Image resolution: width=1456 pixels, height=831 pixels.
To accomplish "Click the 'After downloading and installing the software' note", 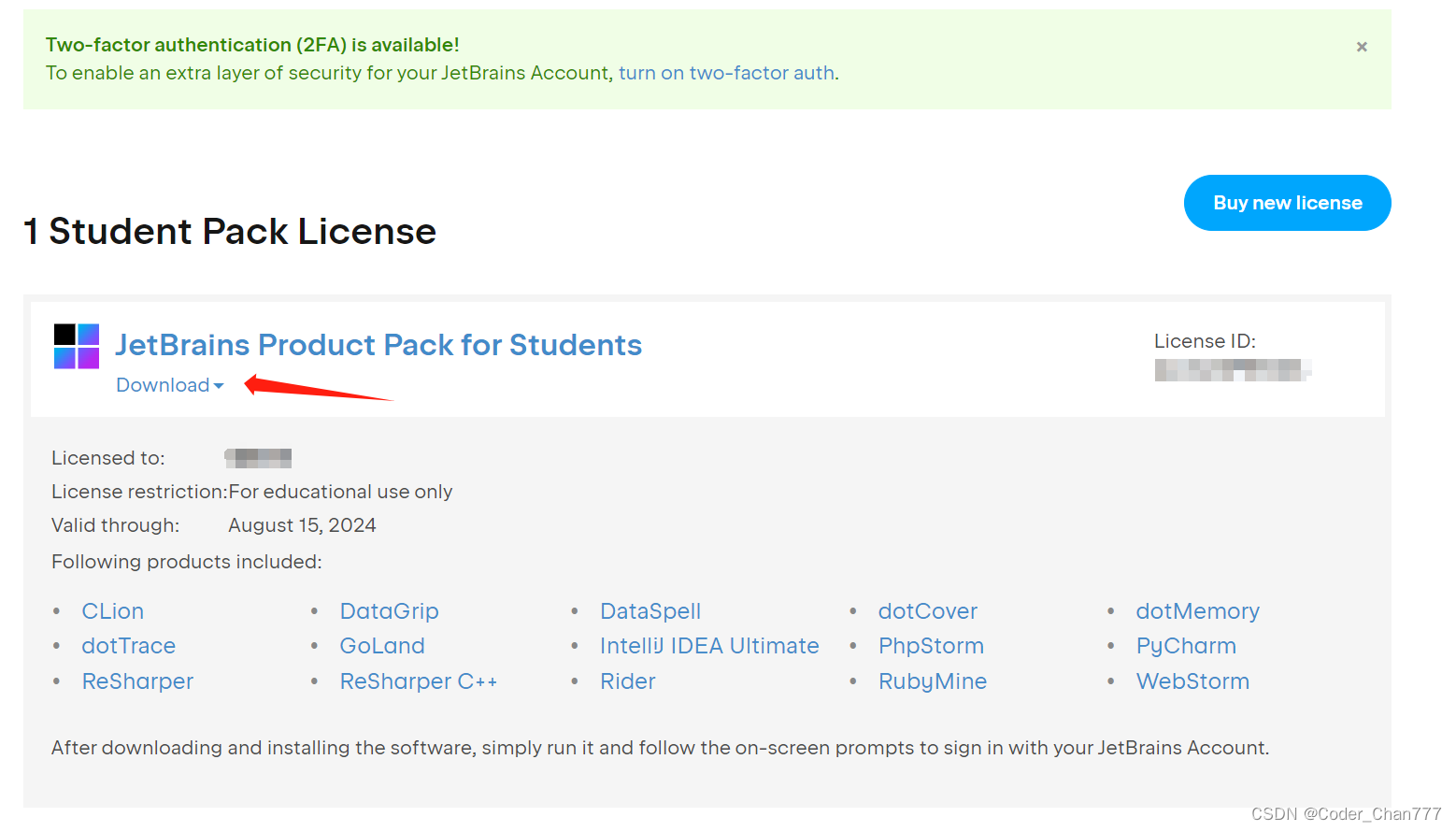I will tap(660, 748).
